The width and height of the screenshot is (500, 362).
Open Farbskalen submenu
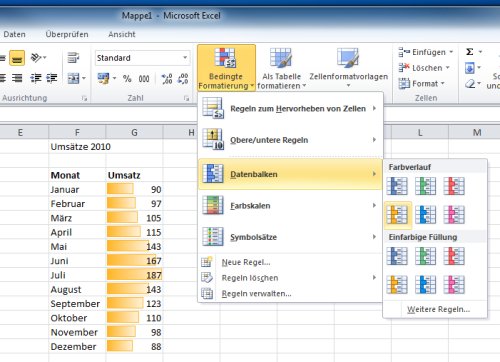(290, 205)
